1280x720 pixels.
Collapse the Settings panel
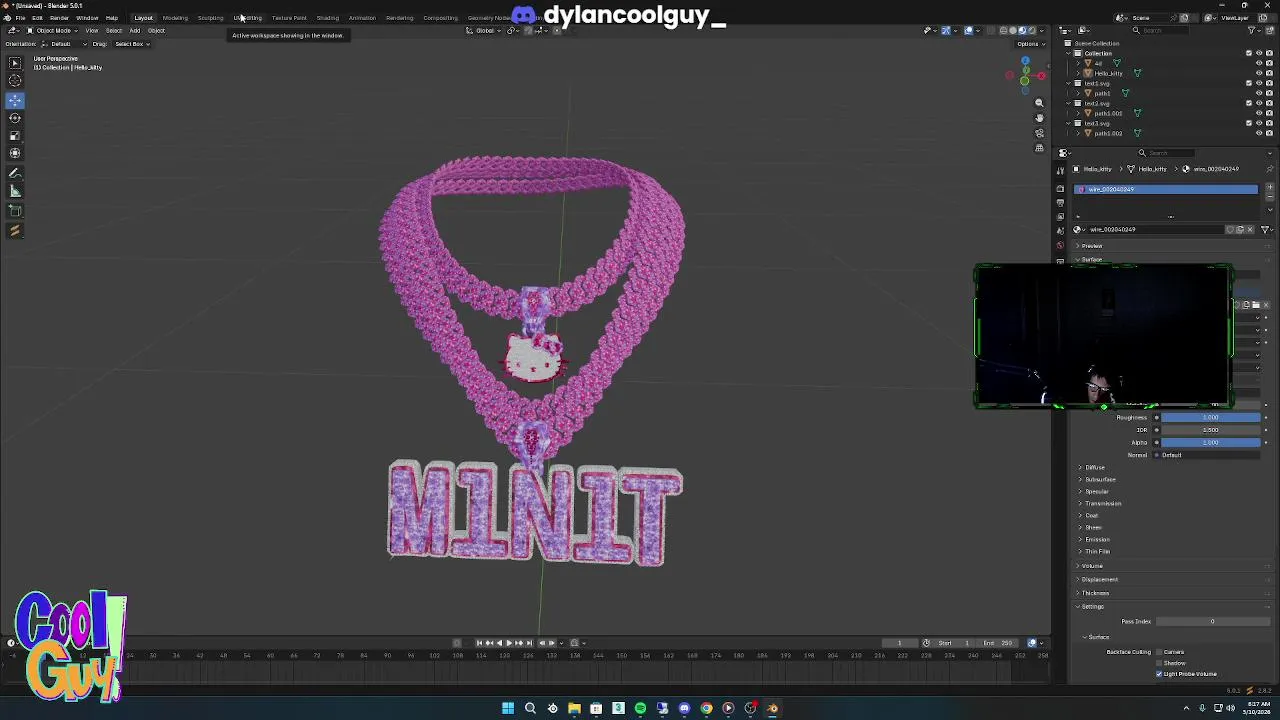point(1090,606)
